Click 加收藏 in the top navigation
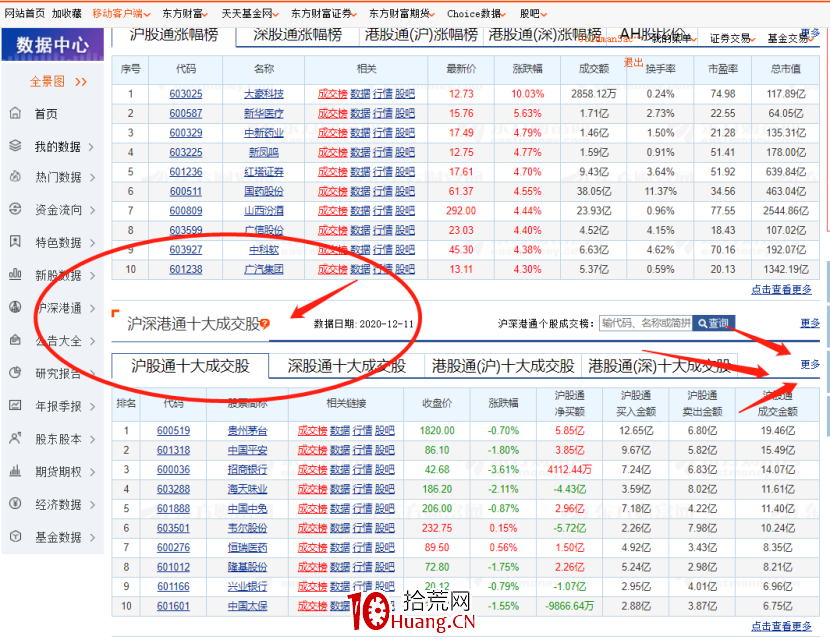Screen dimensions: 830x641 67,13
